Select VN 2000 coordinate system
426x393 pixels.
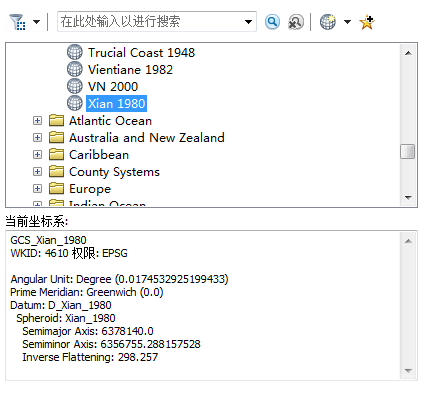coord(113,86)
